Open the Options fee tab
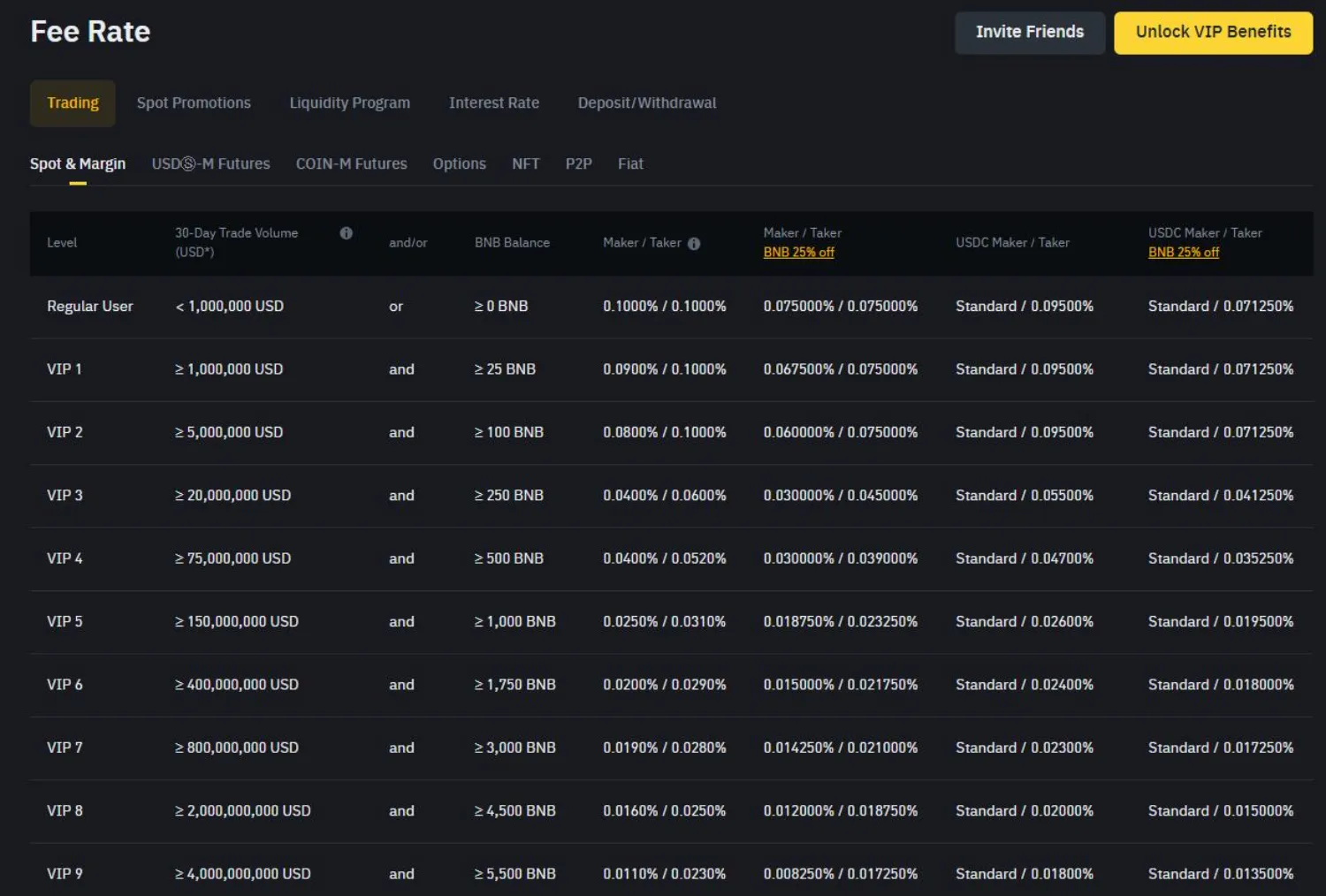 click(x=459, y=164)
